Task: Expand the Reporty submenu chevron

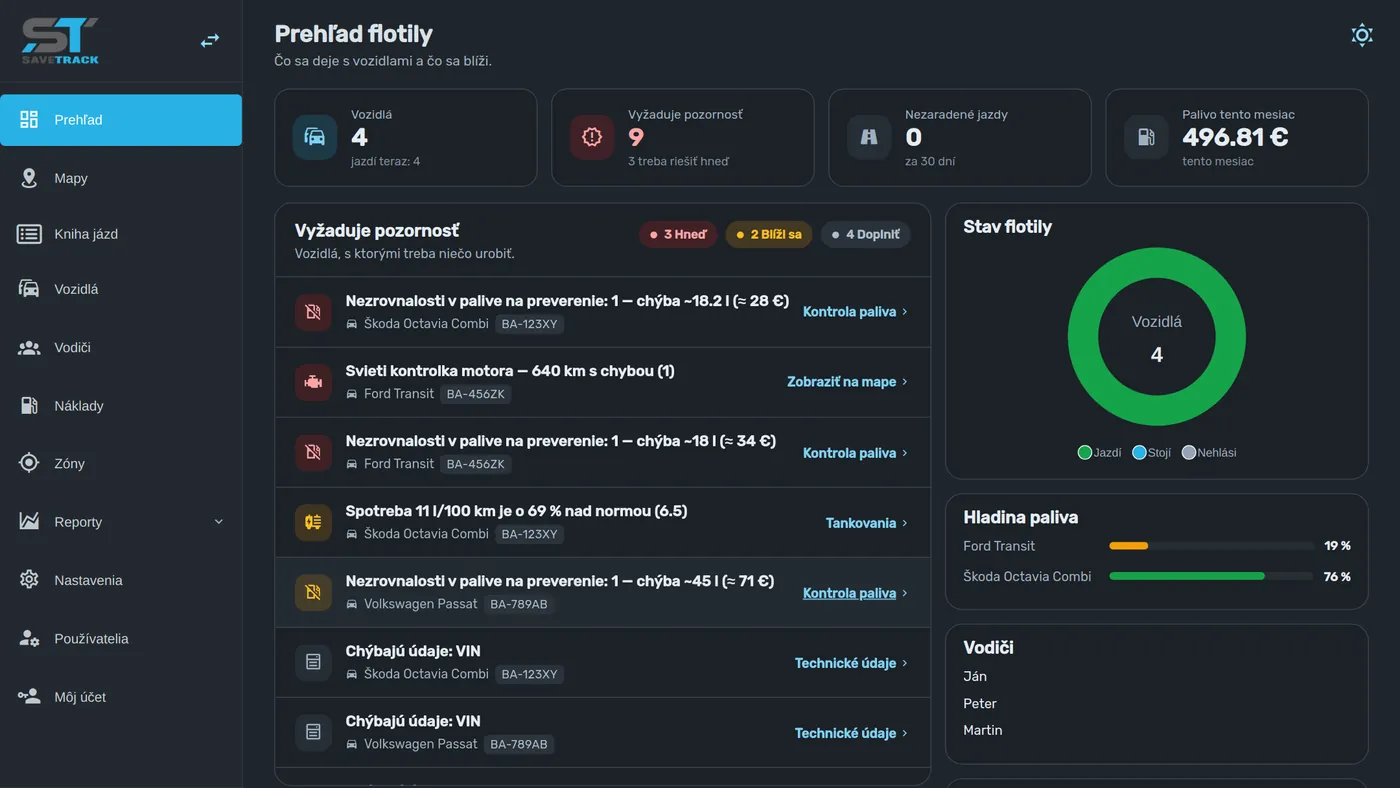Action: [219, 522]
